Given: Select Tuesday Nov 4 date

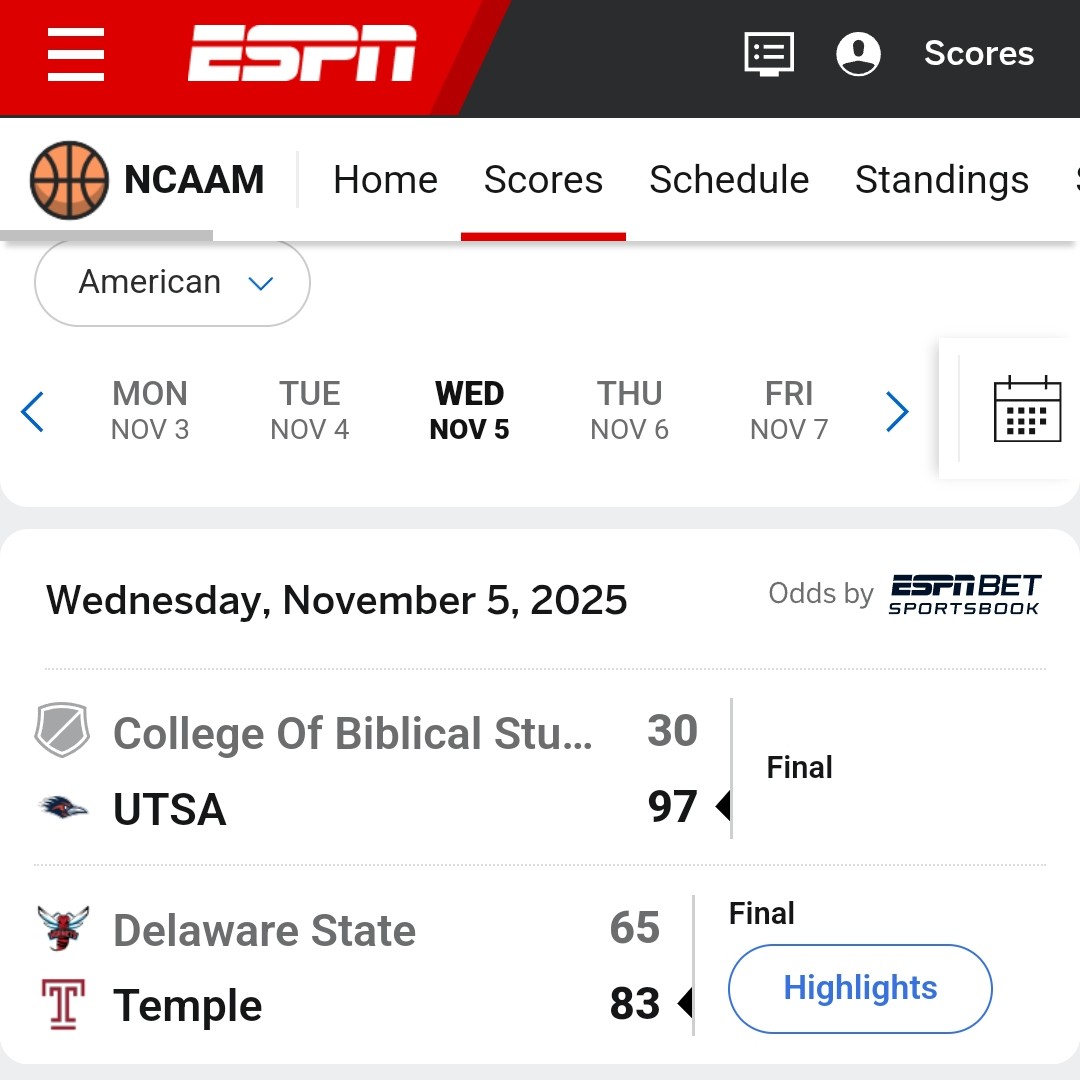Looking at the screenshot, I should pos(310,410).
